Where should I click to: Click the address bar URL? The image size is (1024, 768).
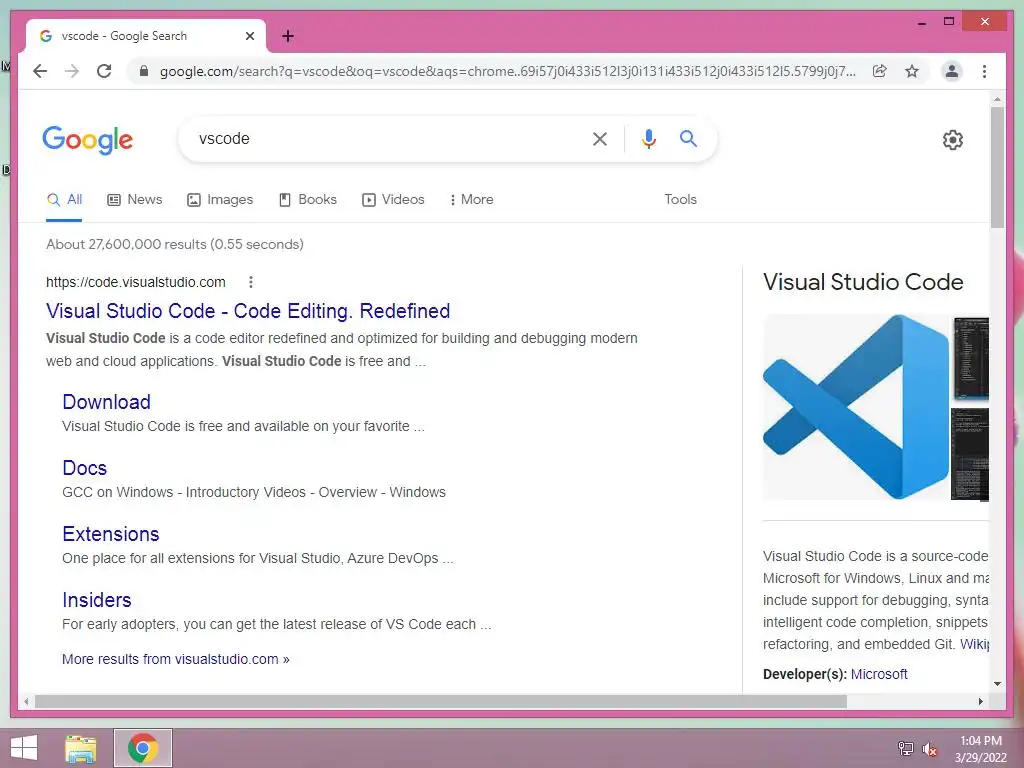click(507, 71)
